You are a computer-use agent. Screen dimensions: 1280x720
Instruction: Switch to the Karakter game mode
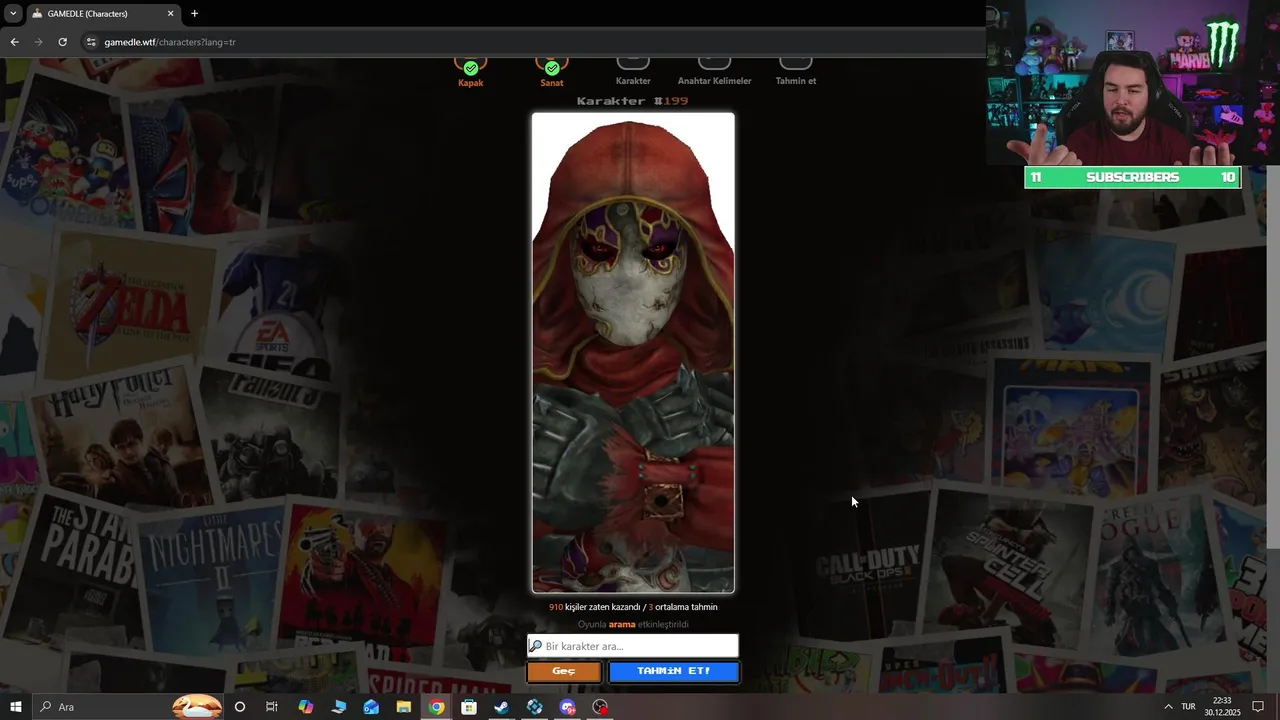tap(633, 72)
